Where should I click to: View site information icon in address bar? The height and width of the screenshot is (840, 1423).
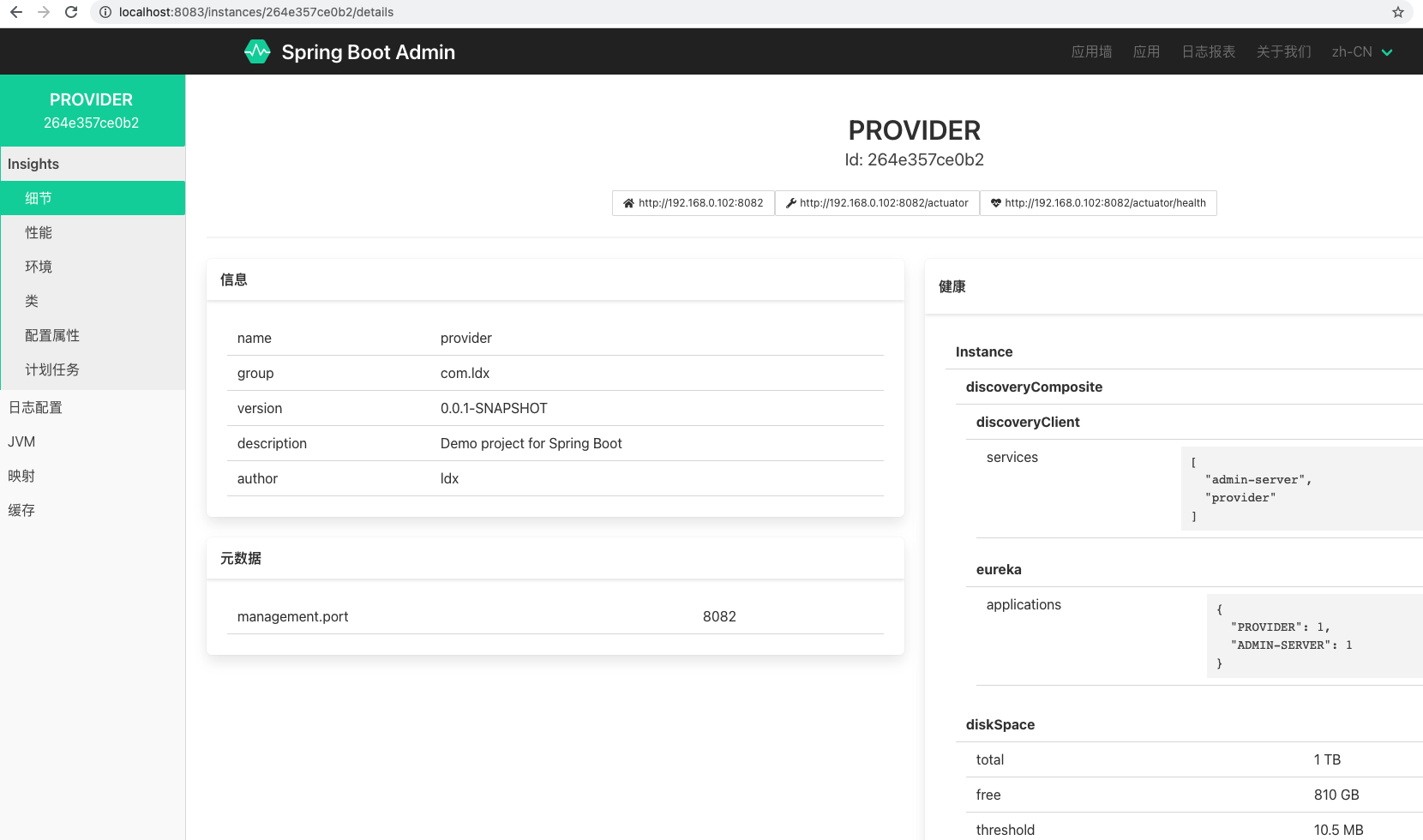pyautogui.click(x=105, y=12)
